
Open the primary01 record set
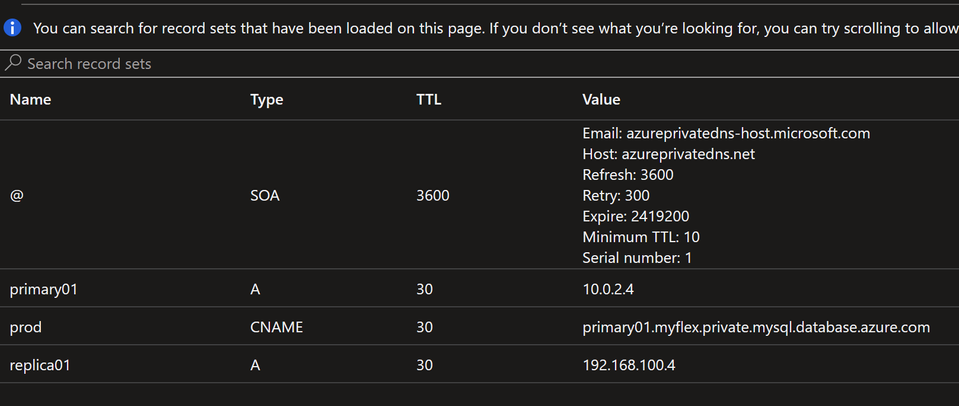point(480,289)
